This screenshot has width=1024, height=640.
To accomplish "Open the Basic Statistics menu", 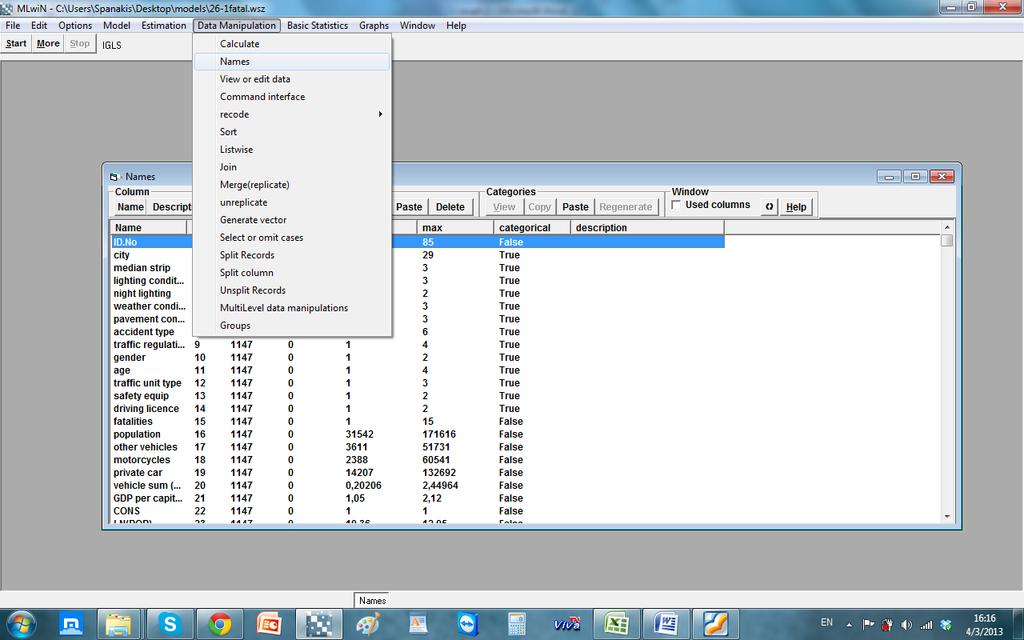I will point(317,25).
